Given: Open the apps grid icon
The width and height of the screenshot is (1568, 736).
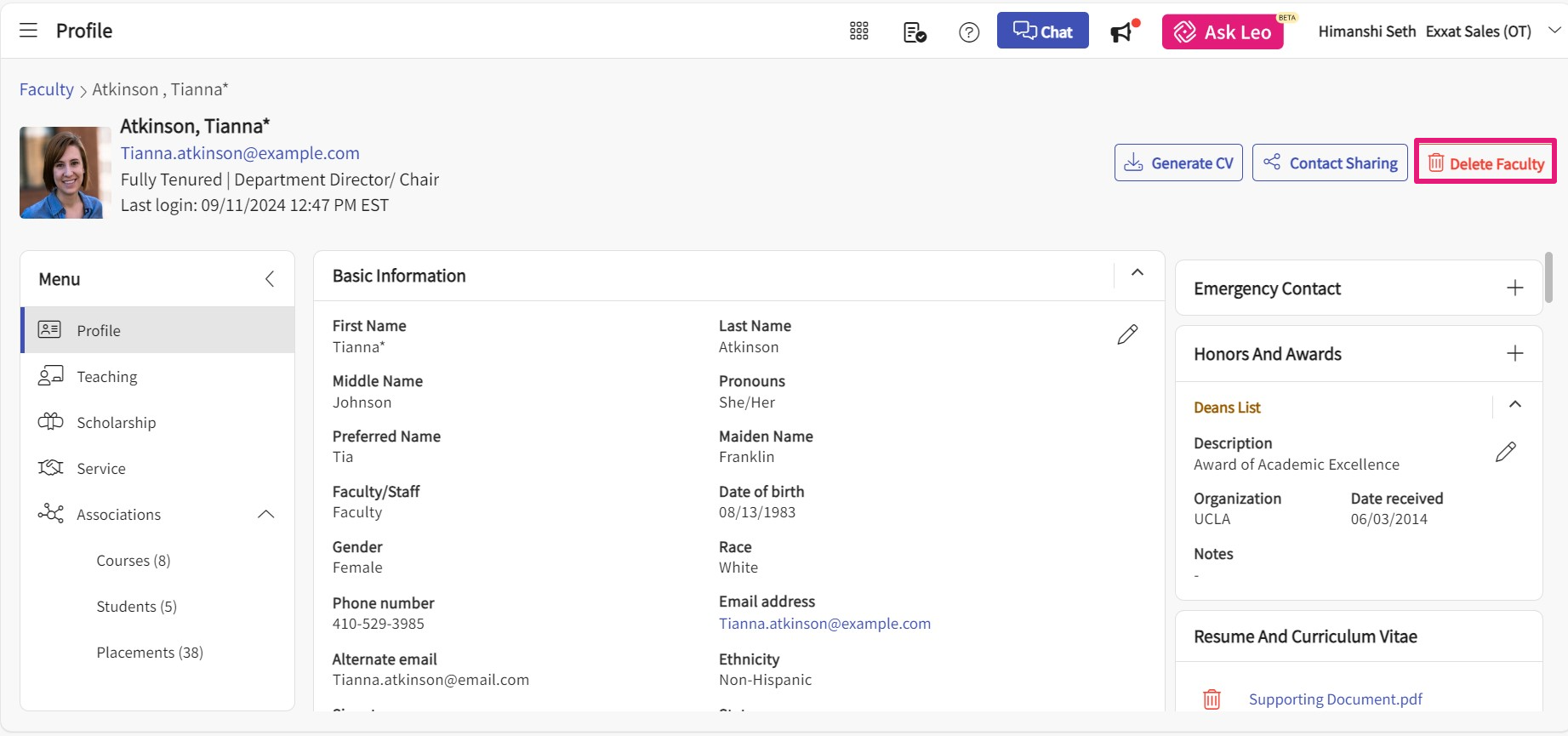Looking at the screenshot, I should coord(858,31).
